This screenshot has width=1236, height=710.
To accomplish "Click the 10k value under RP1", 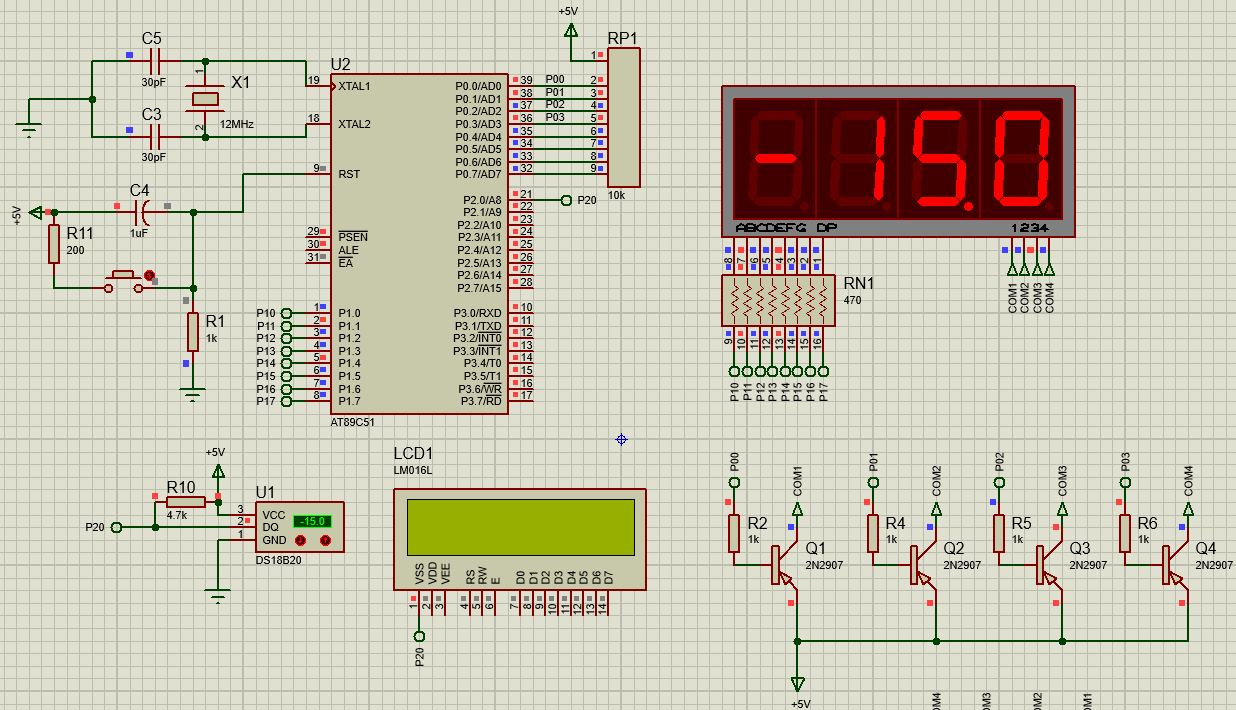I will 617,195.
